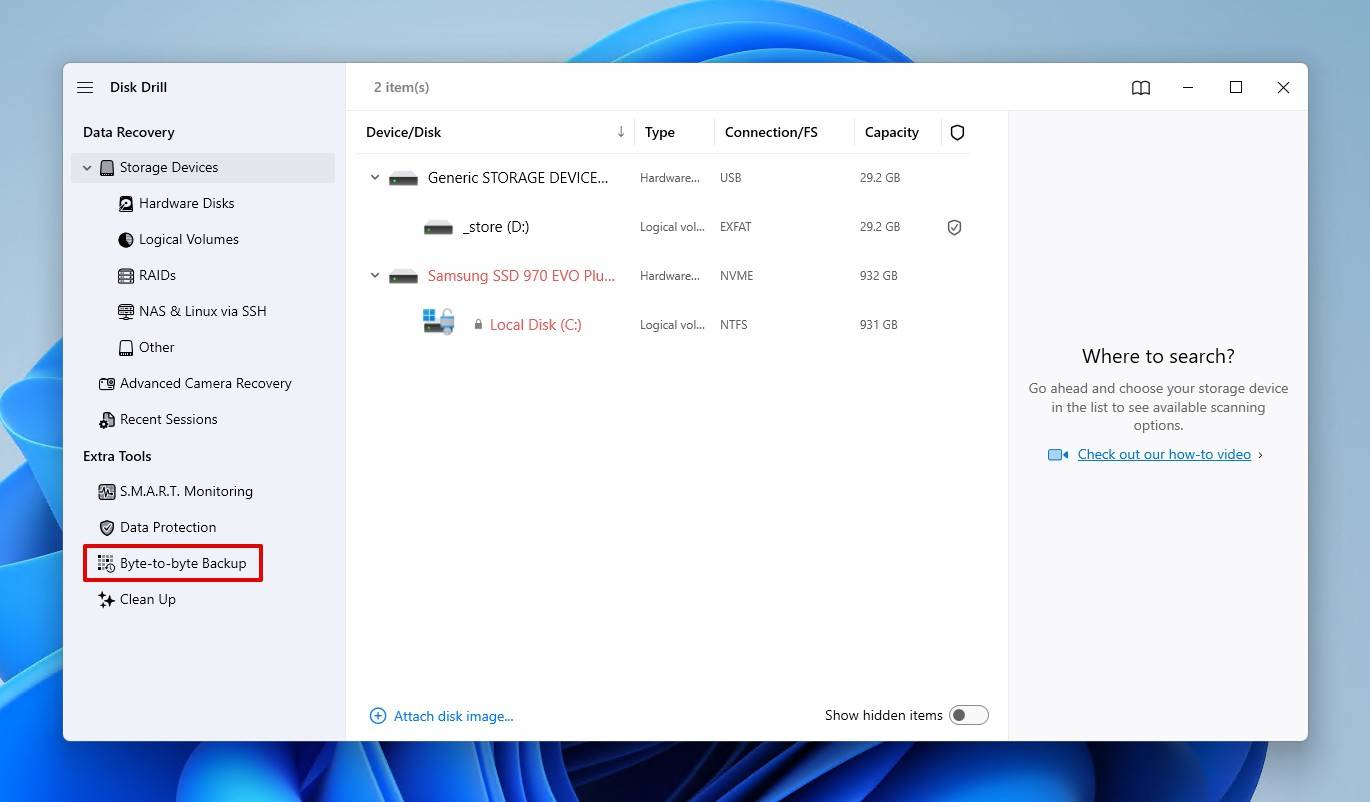Select Other in Storage Devices
The image size is (1370, 802).
(157, 348)
